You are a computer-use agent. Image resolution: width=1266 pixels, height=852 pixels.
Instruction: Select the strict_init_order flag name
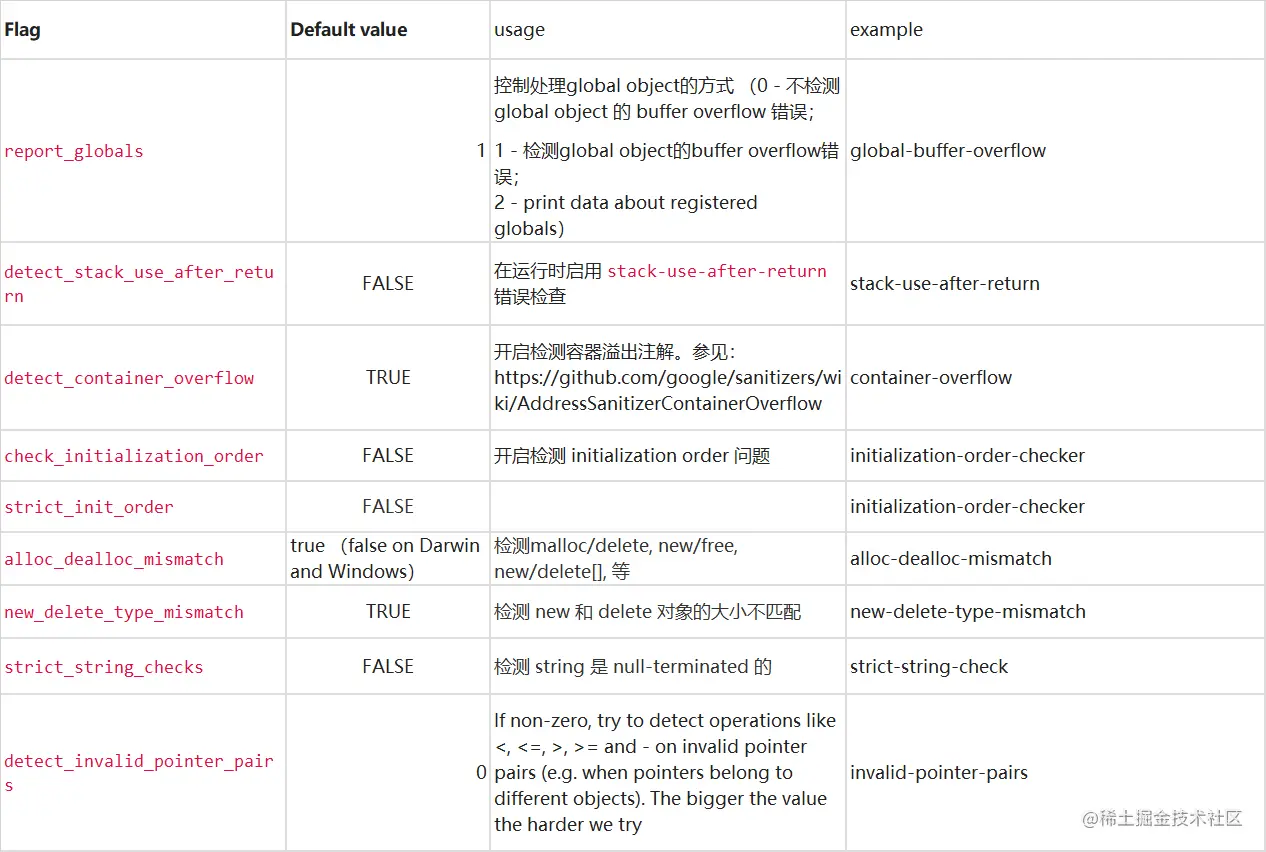[89, 507]
